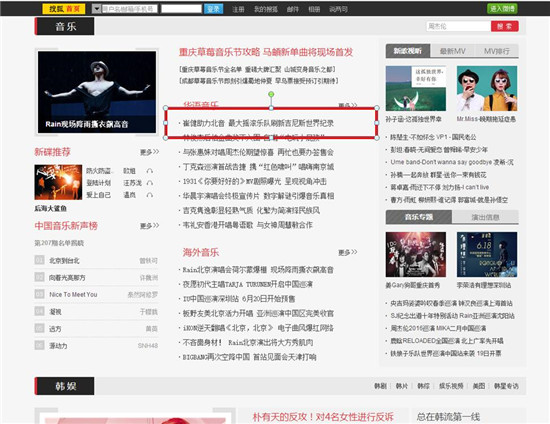Image resolution: width=550 pixels, height=424 pixels.
Task: Switch to the 演出信息 tab
Action: pos(485,217)
